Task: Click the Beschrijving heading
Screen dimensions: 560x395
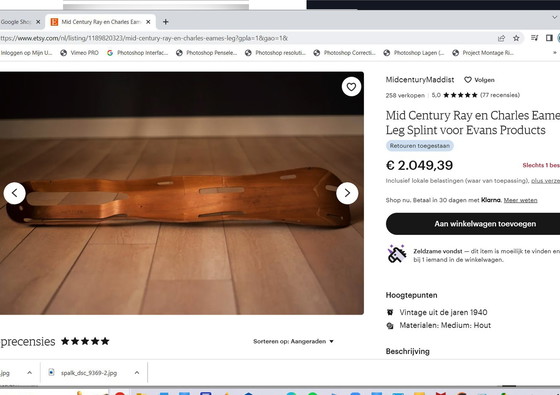Action: tap(408, 351)
